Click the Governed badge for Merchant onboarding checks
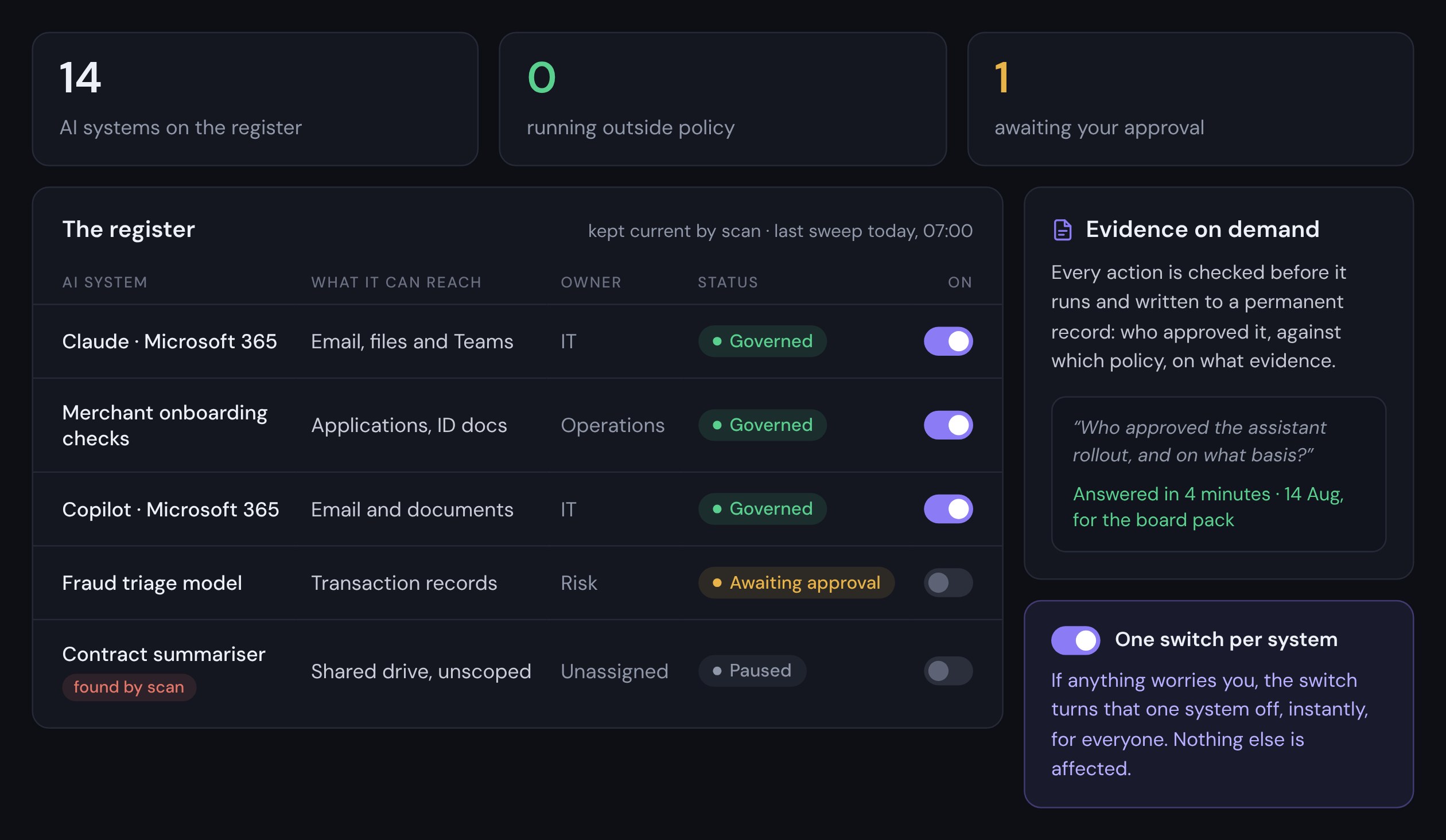 [763, 425]
